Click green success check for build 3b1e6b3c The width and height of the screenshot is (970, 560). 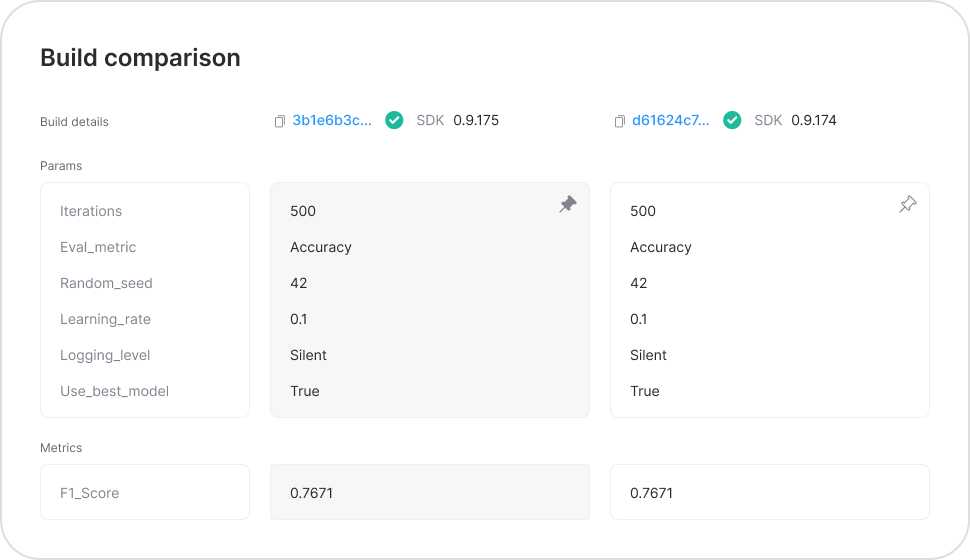pos(394,120)
